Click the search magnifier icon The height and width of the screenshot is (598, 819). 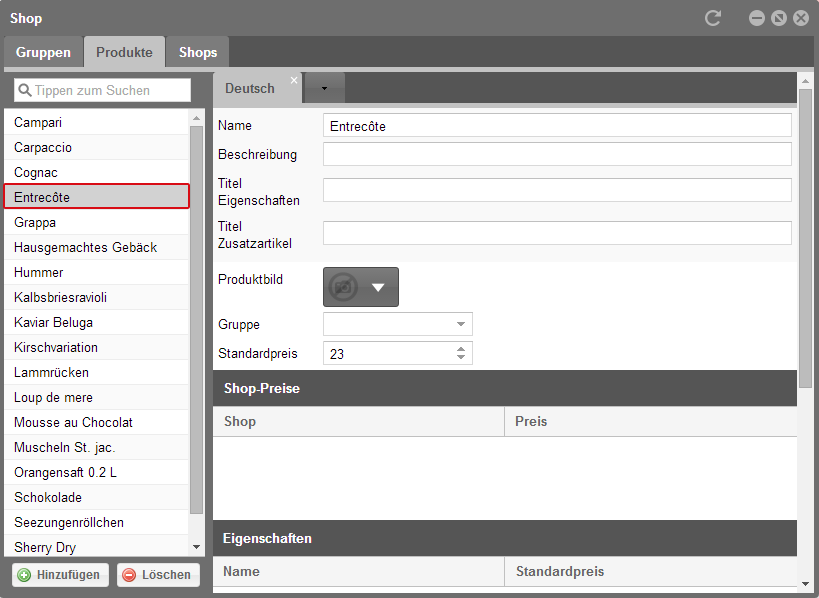coord(25,90)
